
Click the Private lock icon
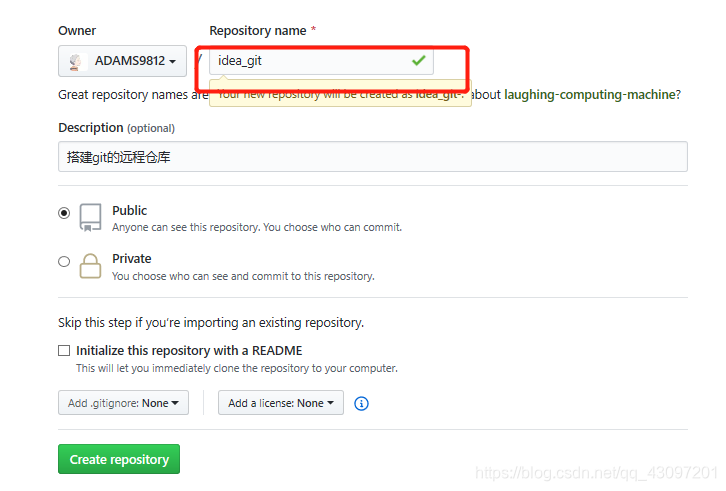click(90, 266)
